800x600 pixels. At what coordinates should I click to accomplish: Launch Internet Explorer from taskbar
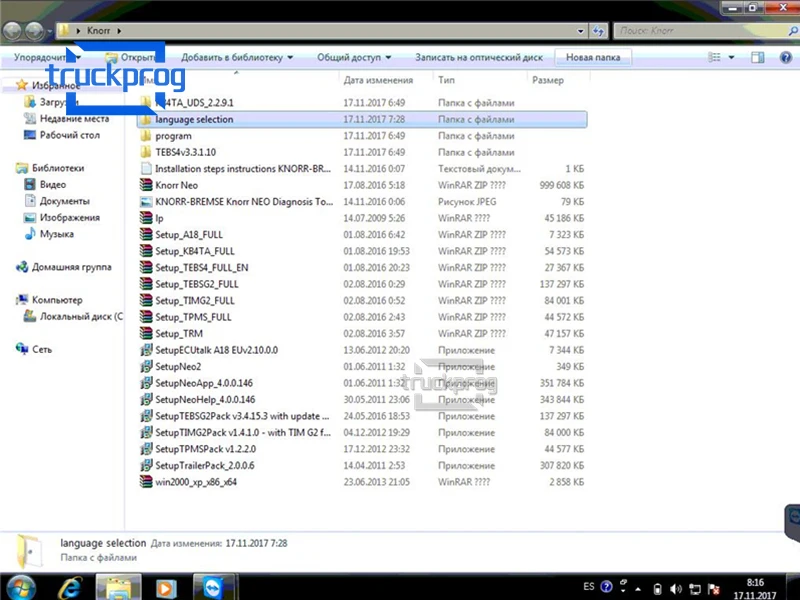70,588
